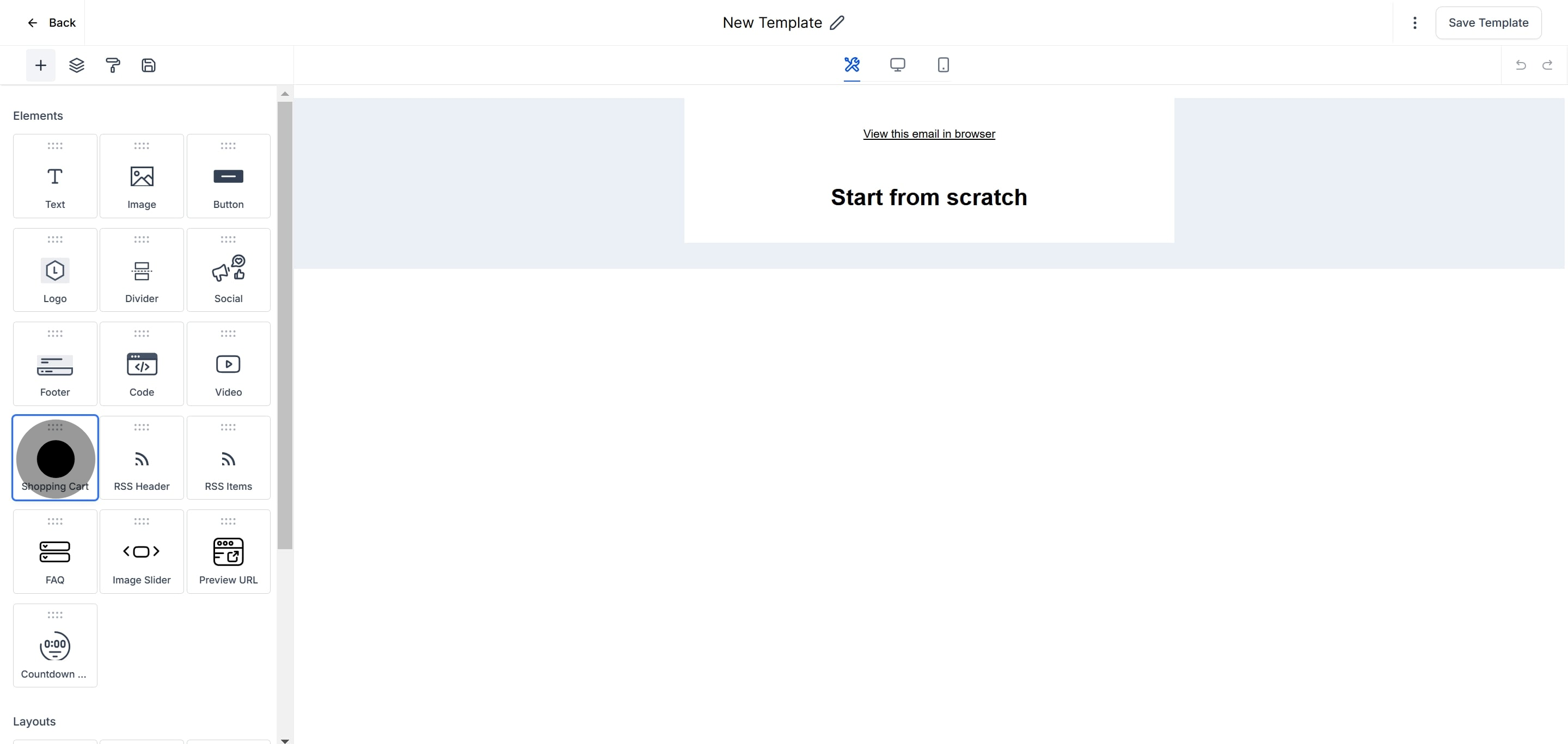This screenshot has width=1568, height=744.
Task: Select the Code element
Action: pyautogui.click(x=141, y=364)
